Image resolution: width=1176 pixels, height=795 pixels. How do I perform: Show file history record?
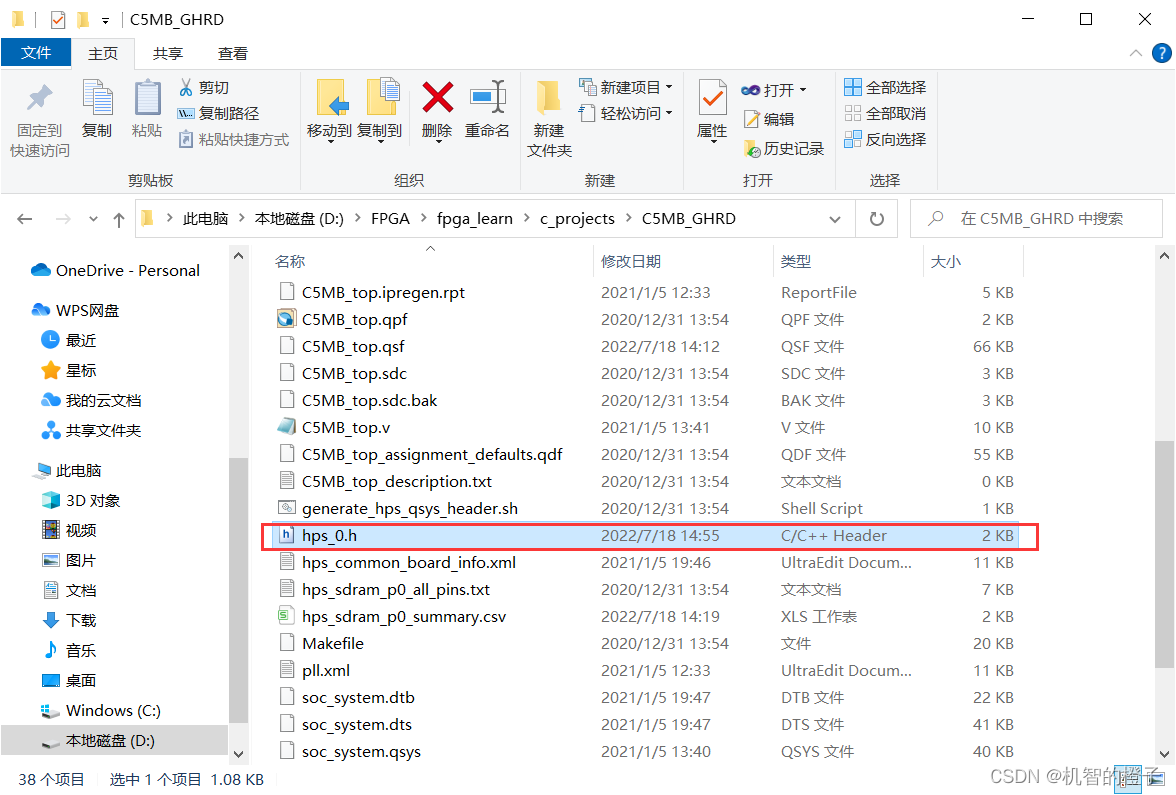click(784, 148)
